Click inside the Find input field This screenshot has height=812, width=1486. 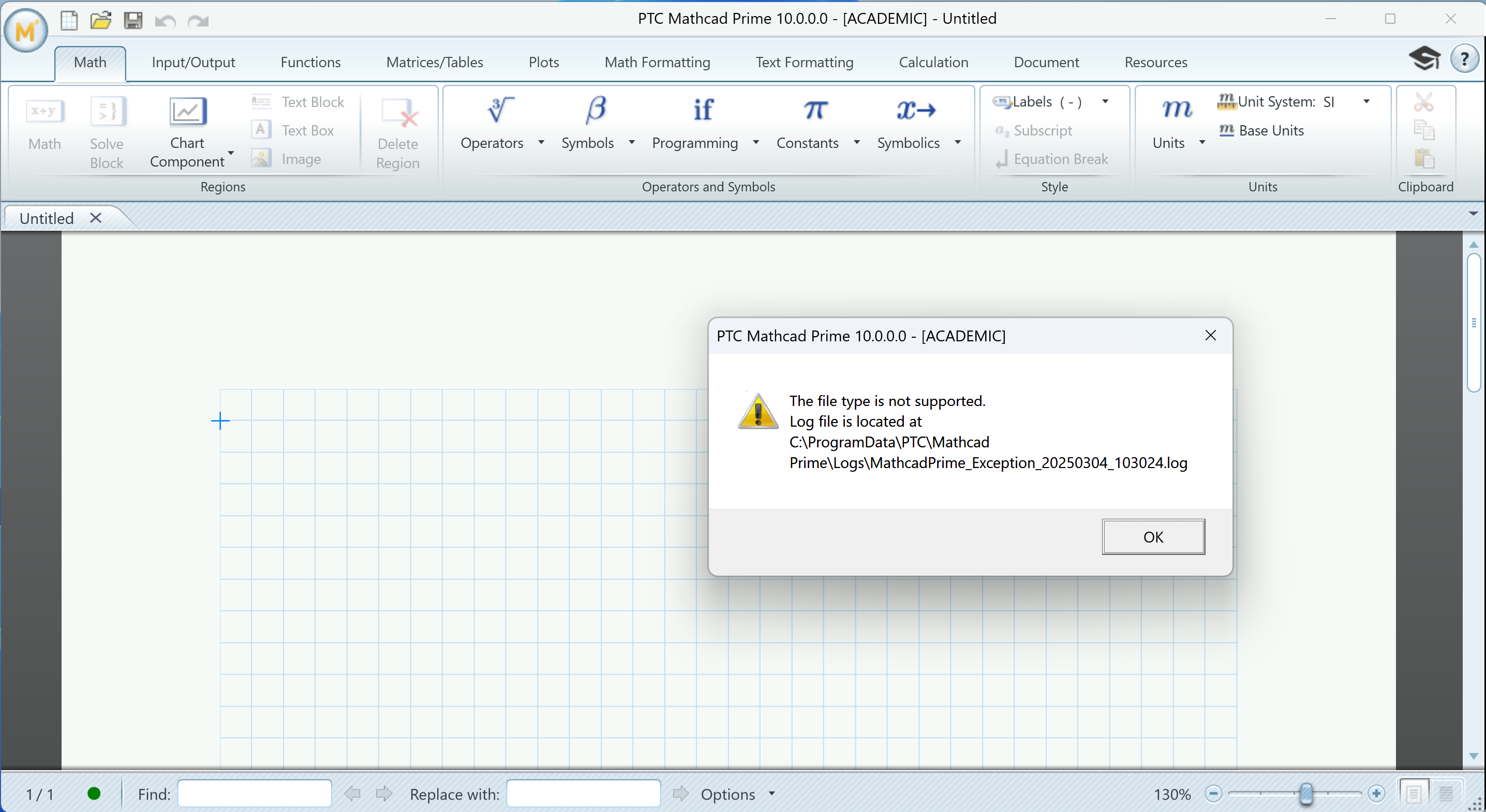[x=254, y=793]
